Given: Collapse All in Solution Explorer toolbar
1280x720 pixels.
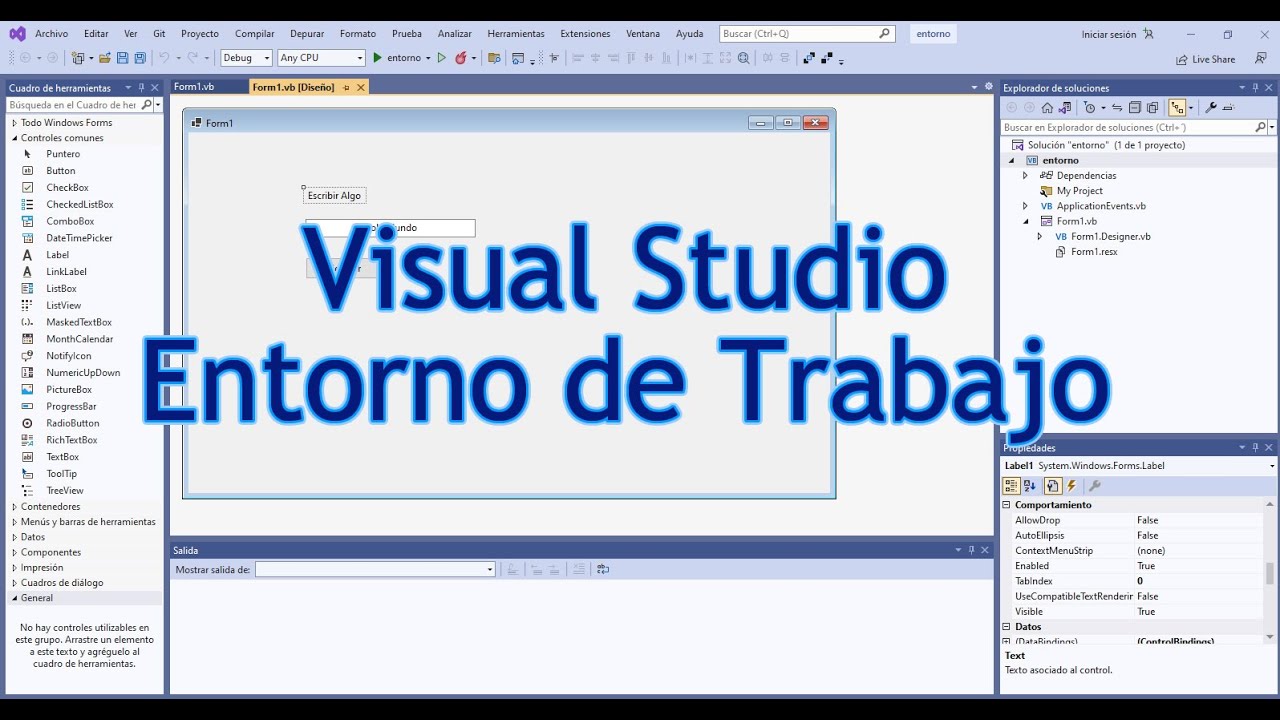Looking at the screenshot, I should (1134, 108).
